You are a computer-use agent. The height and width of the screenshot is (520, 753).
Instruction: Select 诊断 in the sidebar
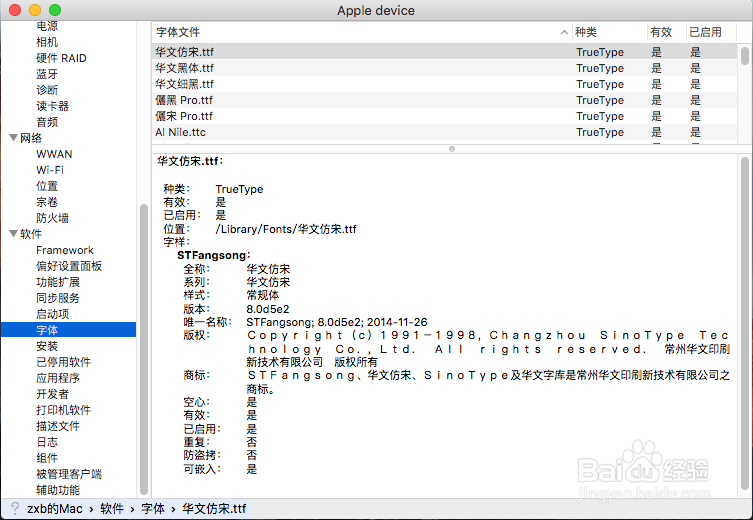pos(47,90)
